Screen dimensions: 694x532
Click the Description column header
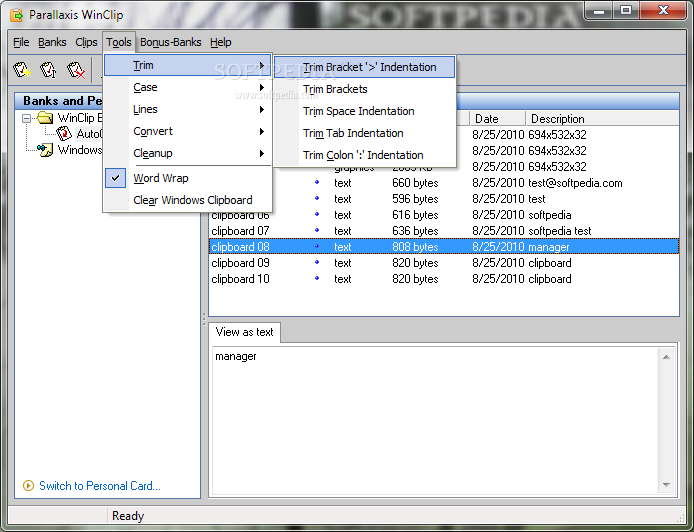602,119
